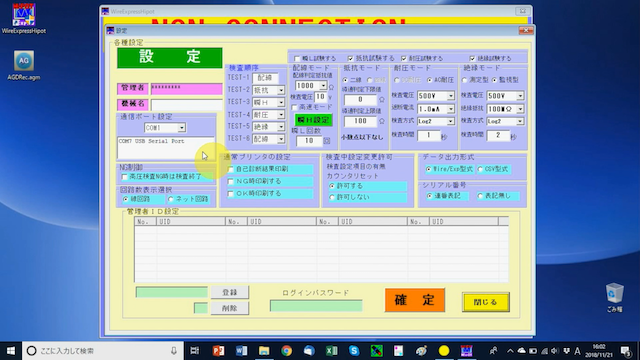The height and width of the screenshot is (360, 640).
Task: Select the CSV型式 data output option
Action: point(480,169)
